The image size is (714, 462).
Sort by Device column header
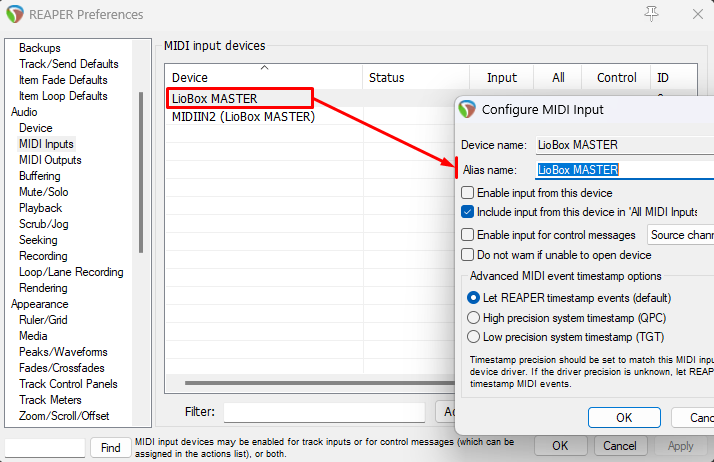click(x=264, y=77)
